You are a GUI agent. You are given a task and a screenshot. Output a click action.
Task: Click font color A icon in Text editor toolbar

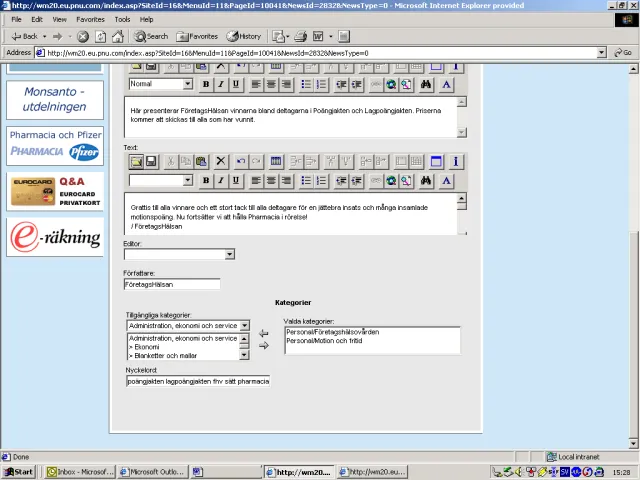point(447,180)
